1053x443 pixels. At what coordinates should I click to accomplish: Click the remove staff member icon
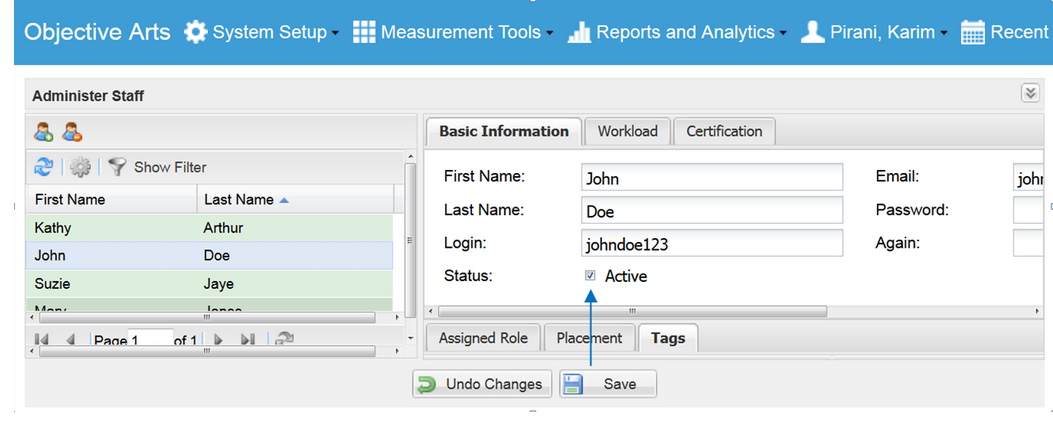pyautogui.click(x=72, y=132)
